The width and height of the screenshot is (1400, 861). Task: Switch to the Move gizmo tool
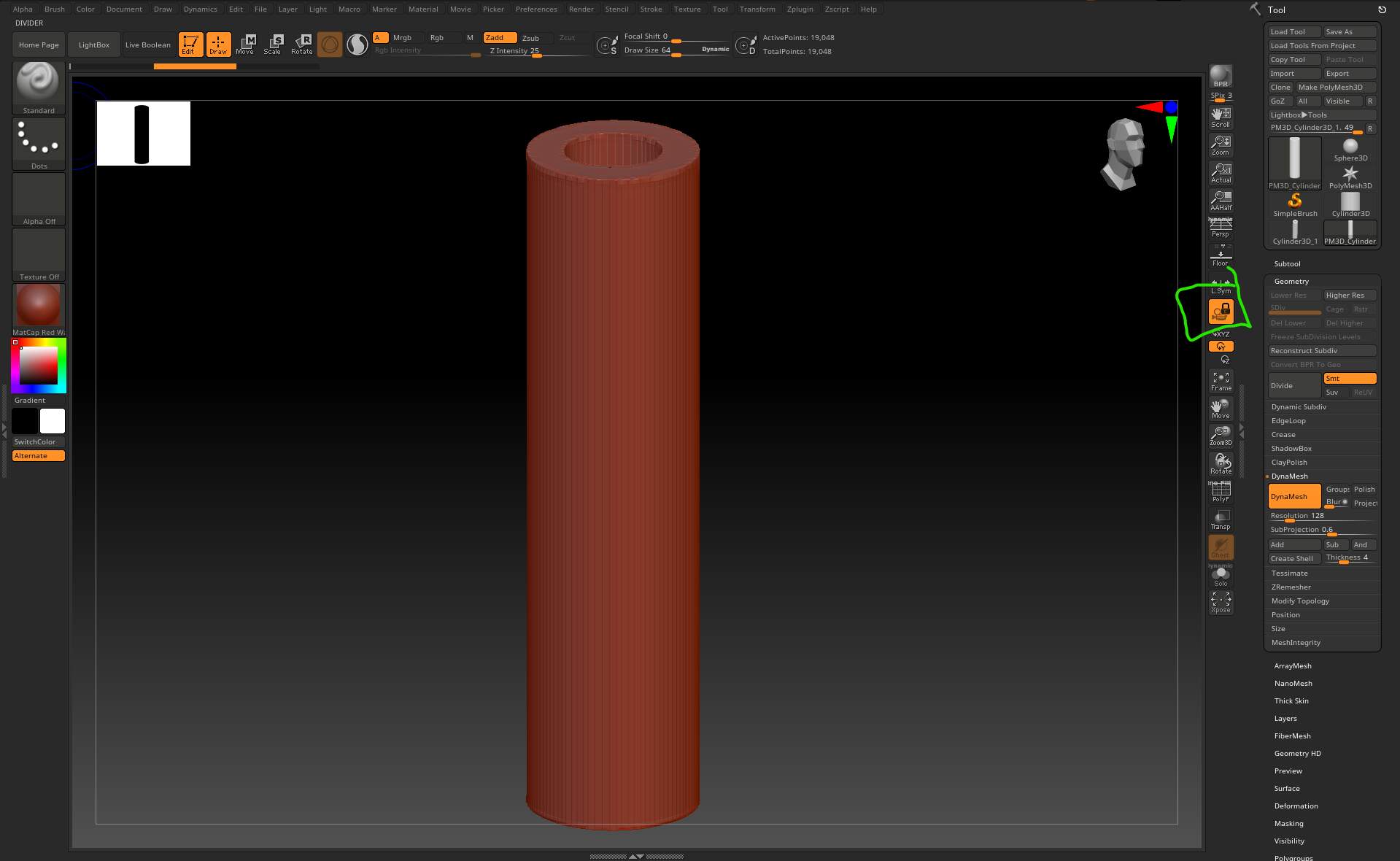(245, 44)
